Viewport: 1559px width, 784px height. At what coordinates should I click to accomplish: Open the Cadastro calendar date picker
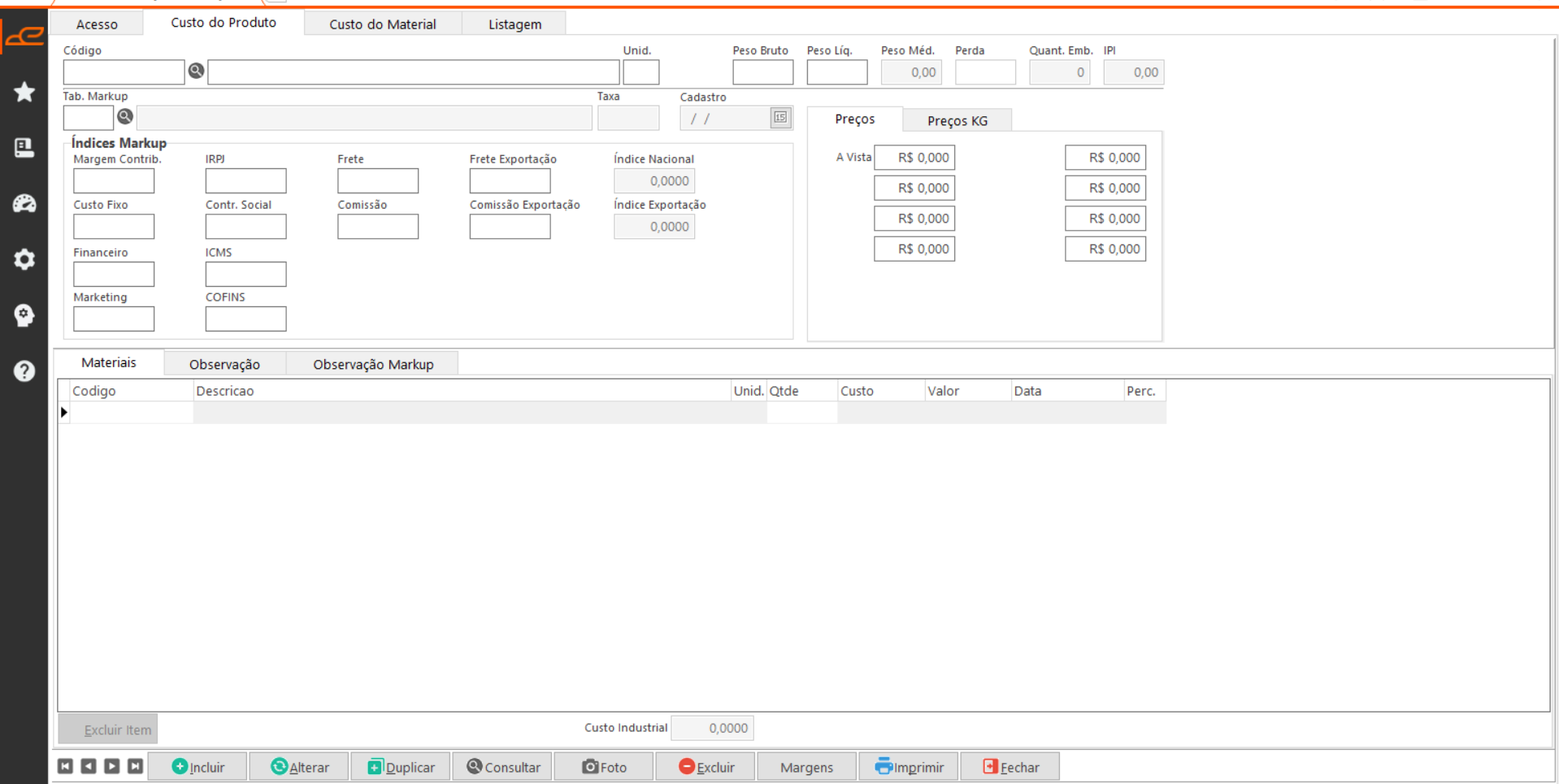(x=780, y=118)
